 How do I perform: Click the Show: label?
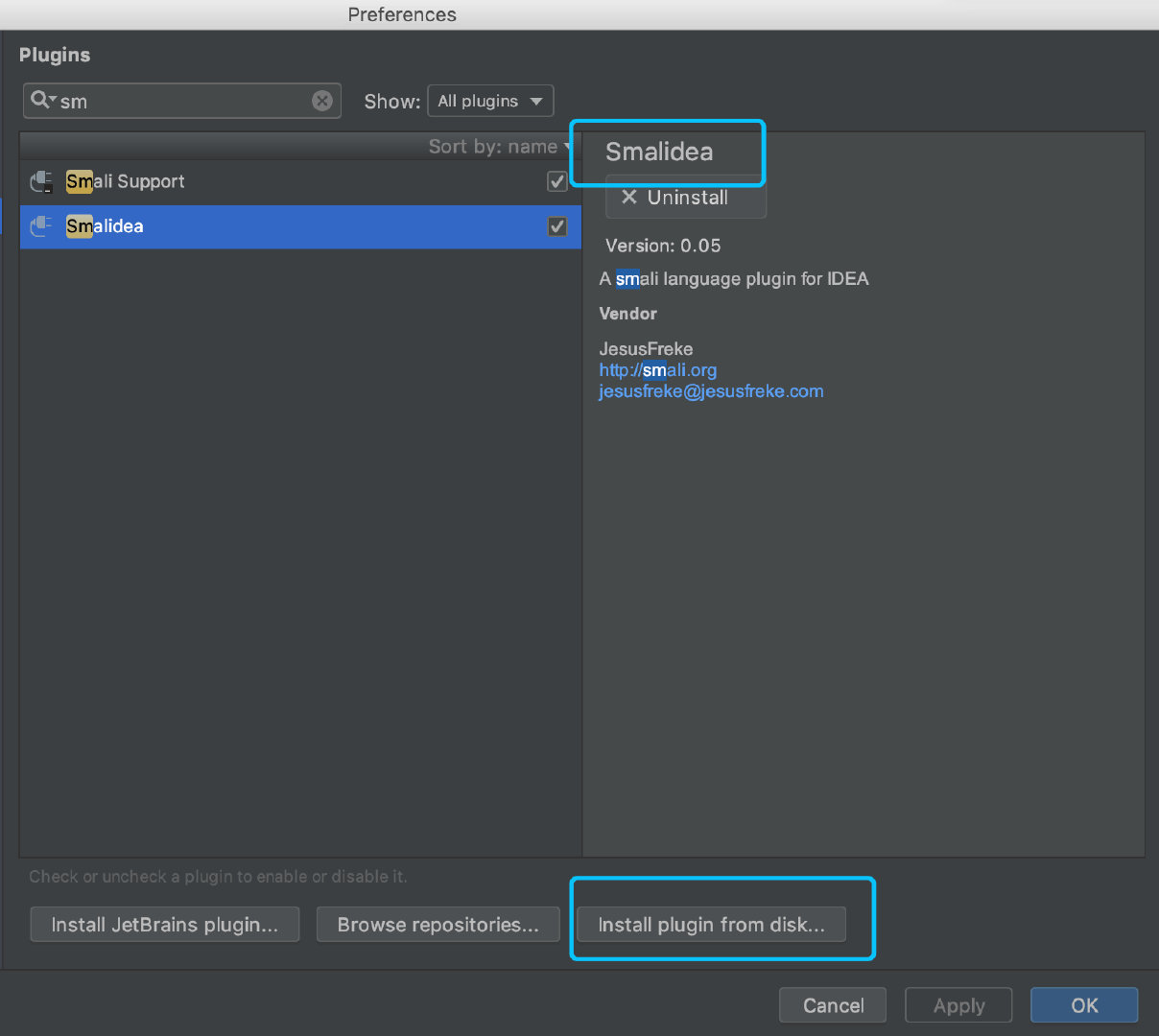(391, 102)
